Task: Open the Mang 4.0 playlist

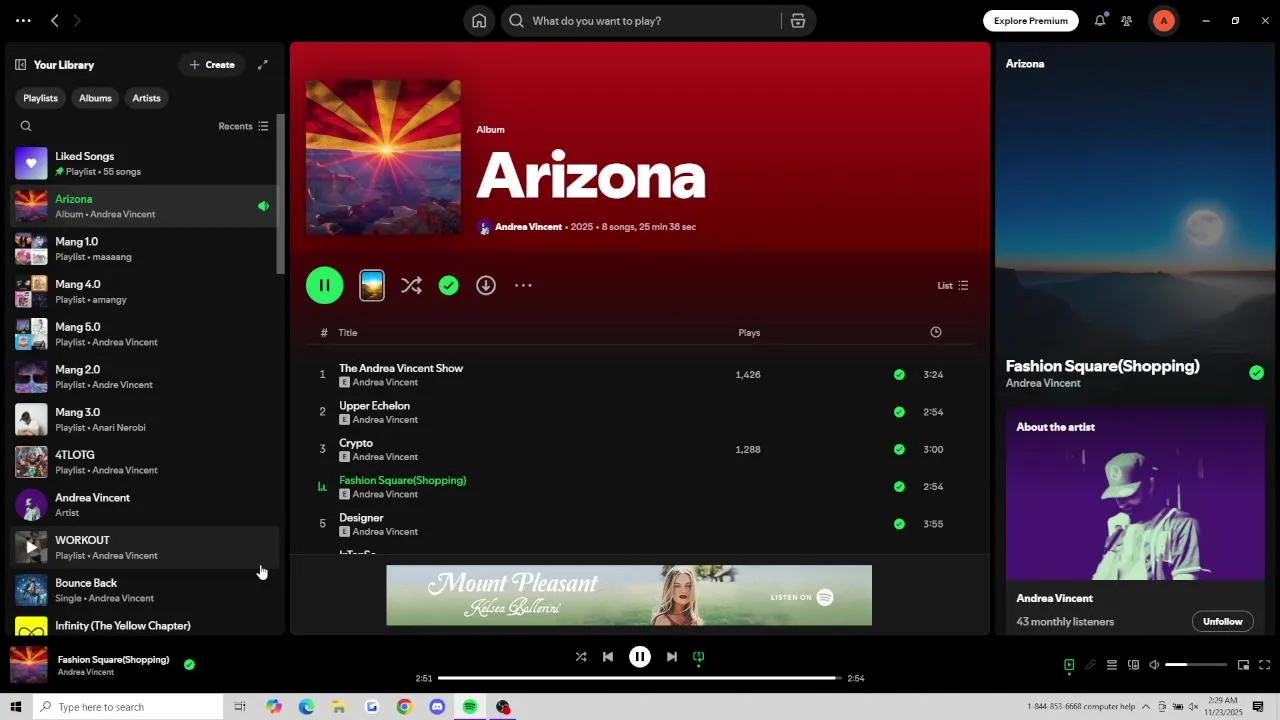Action: (x=142, y=291)
